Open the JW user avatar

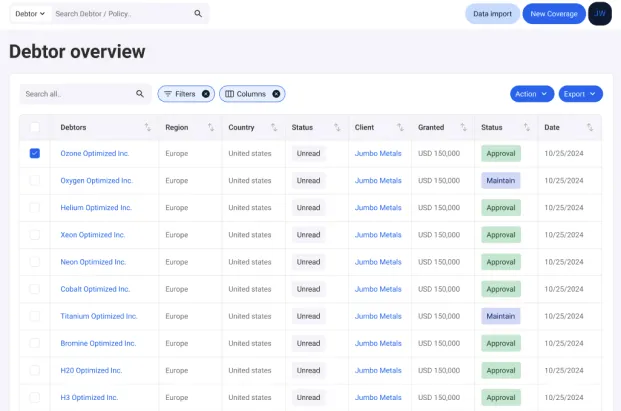tap(599, 14)
